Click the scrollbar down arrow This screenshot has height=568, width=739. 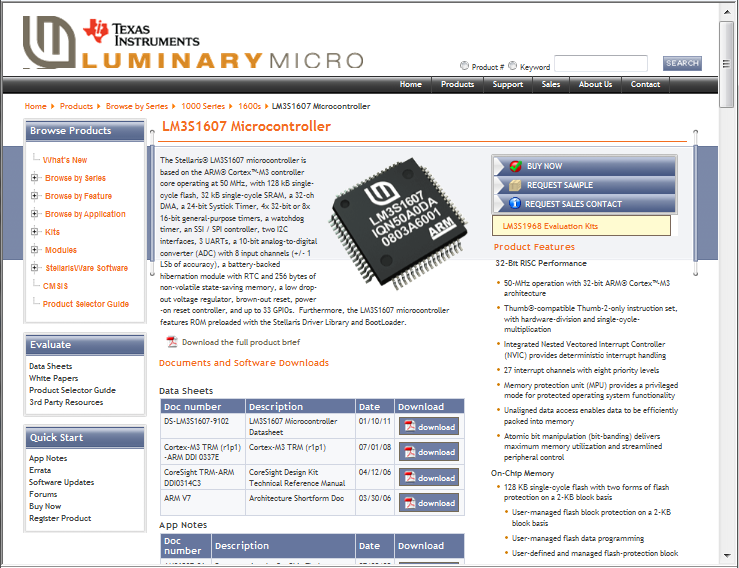coord(726,555)
